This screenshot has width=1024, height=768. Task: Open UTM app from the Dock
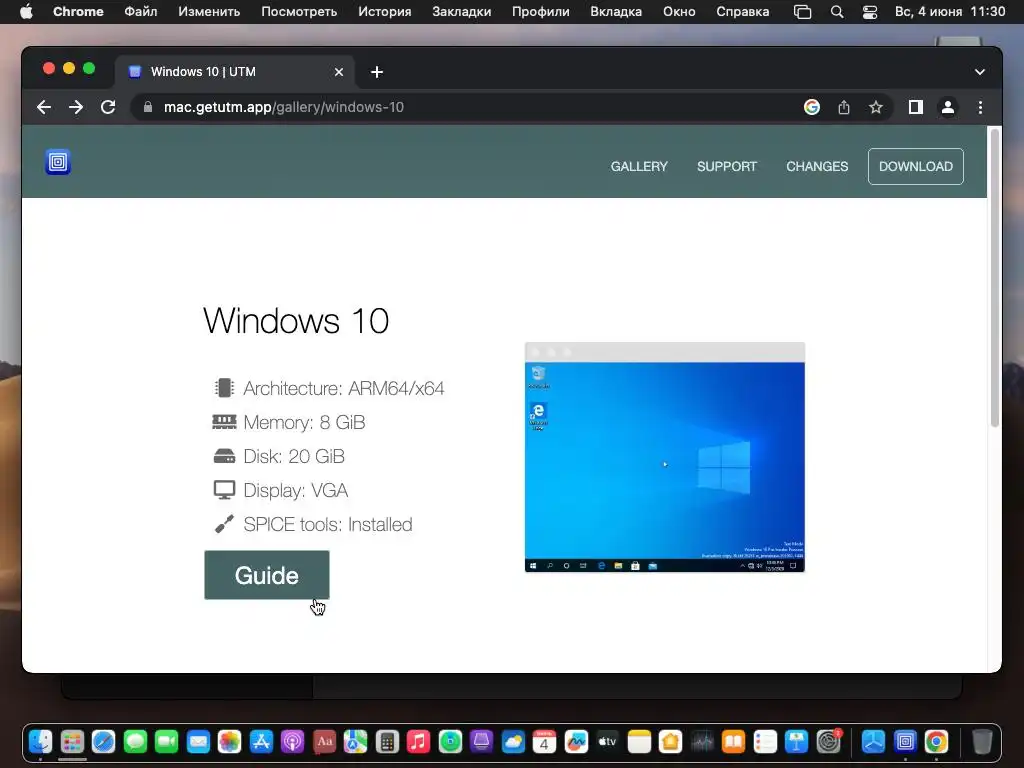click(905, 741)
